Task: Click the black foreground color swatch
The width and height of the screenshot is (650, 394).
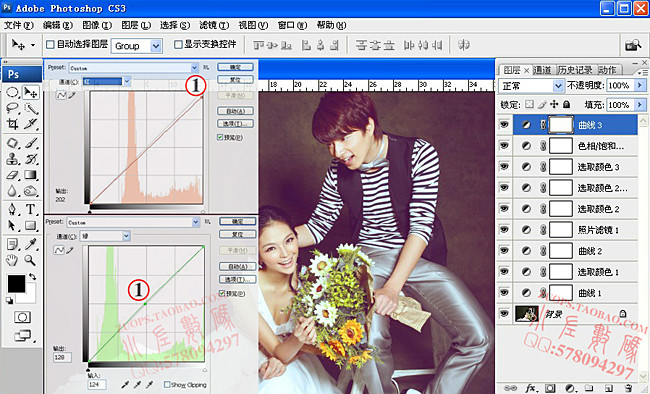Action: click(x=16, y=284)
